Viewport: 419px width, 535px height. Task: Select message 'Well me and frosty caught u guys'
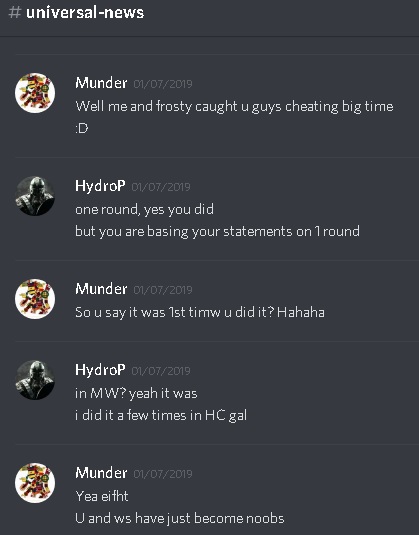tap(234, 106)
